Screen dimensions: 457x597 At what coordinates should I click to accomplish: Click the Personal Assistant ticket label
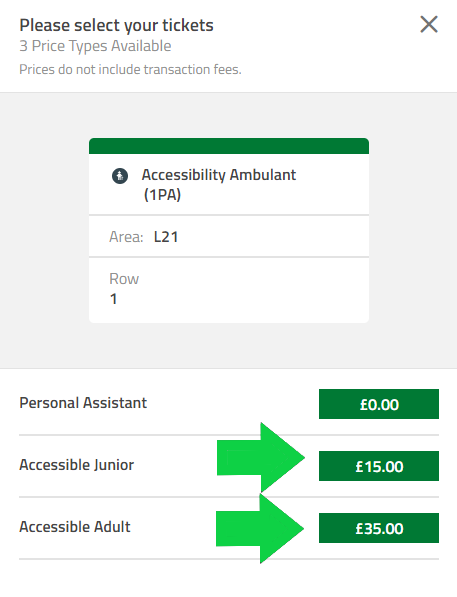[x=83, y=403]
